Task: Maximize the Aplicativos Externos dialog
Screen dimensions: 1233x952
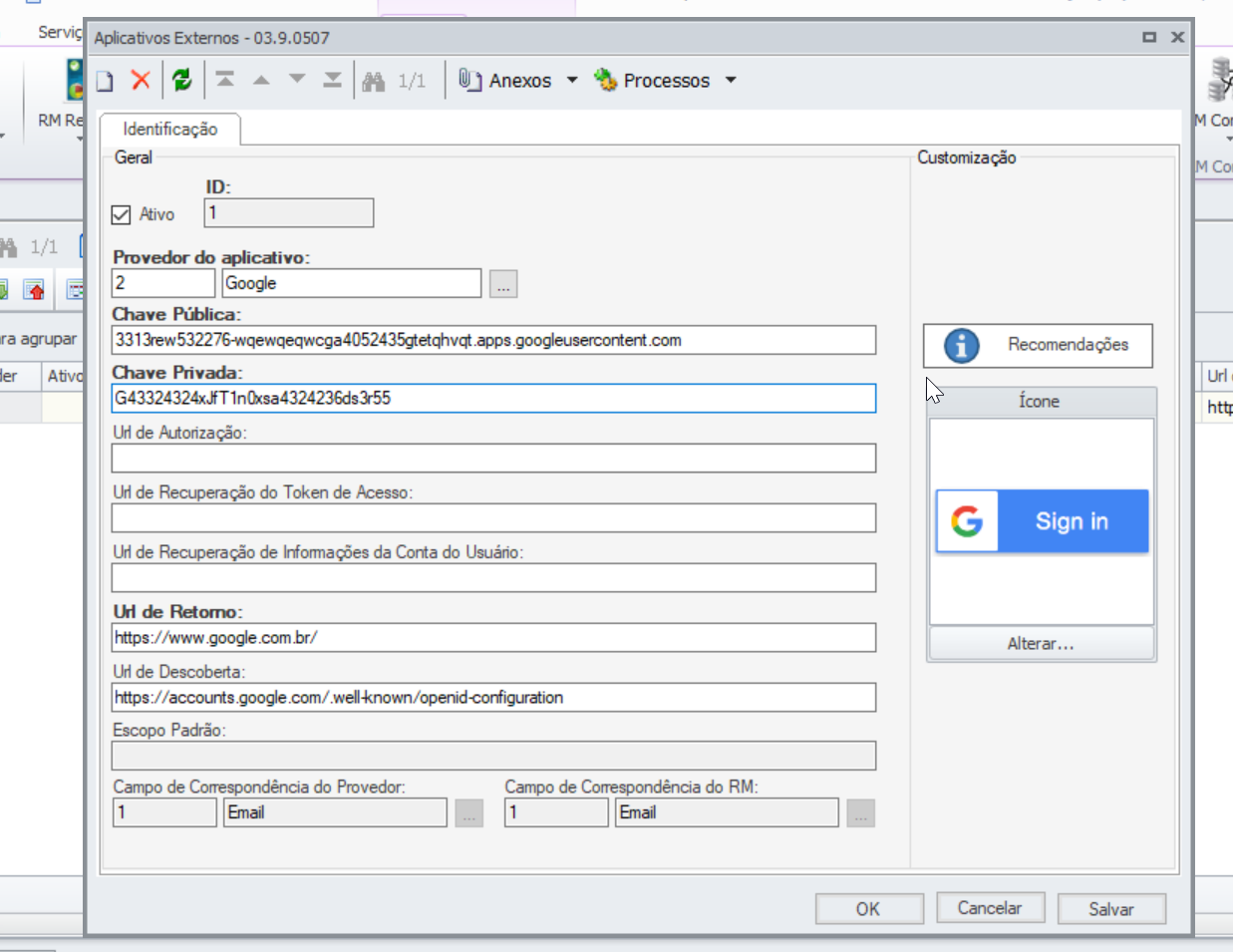Action: coord(1149,37)
